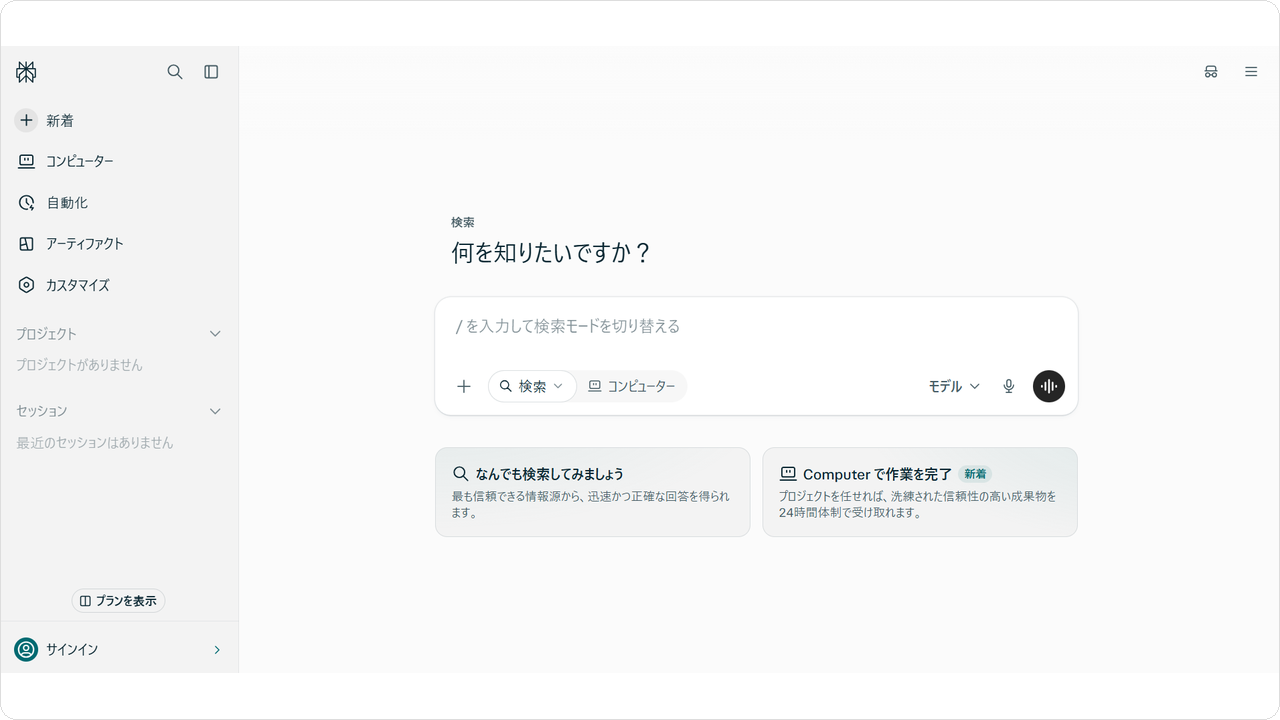Click the heading 何を知りたいですか？
Screen dimensions: 1280x720
[x=552, y=253]
